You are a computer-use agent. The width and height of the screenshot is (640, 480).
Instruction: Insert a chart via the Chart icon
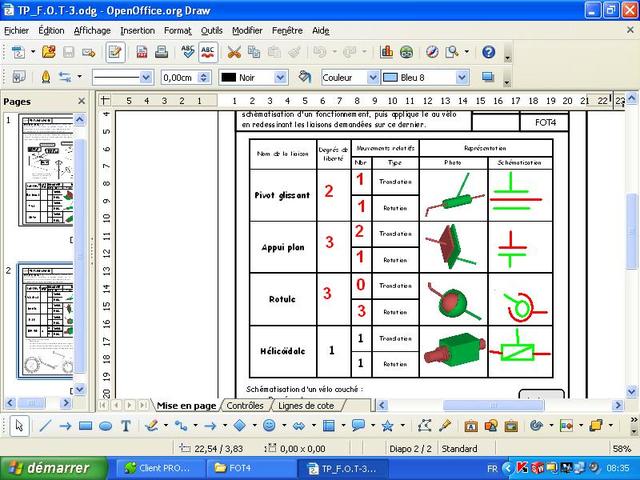(386, 52)
